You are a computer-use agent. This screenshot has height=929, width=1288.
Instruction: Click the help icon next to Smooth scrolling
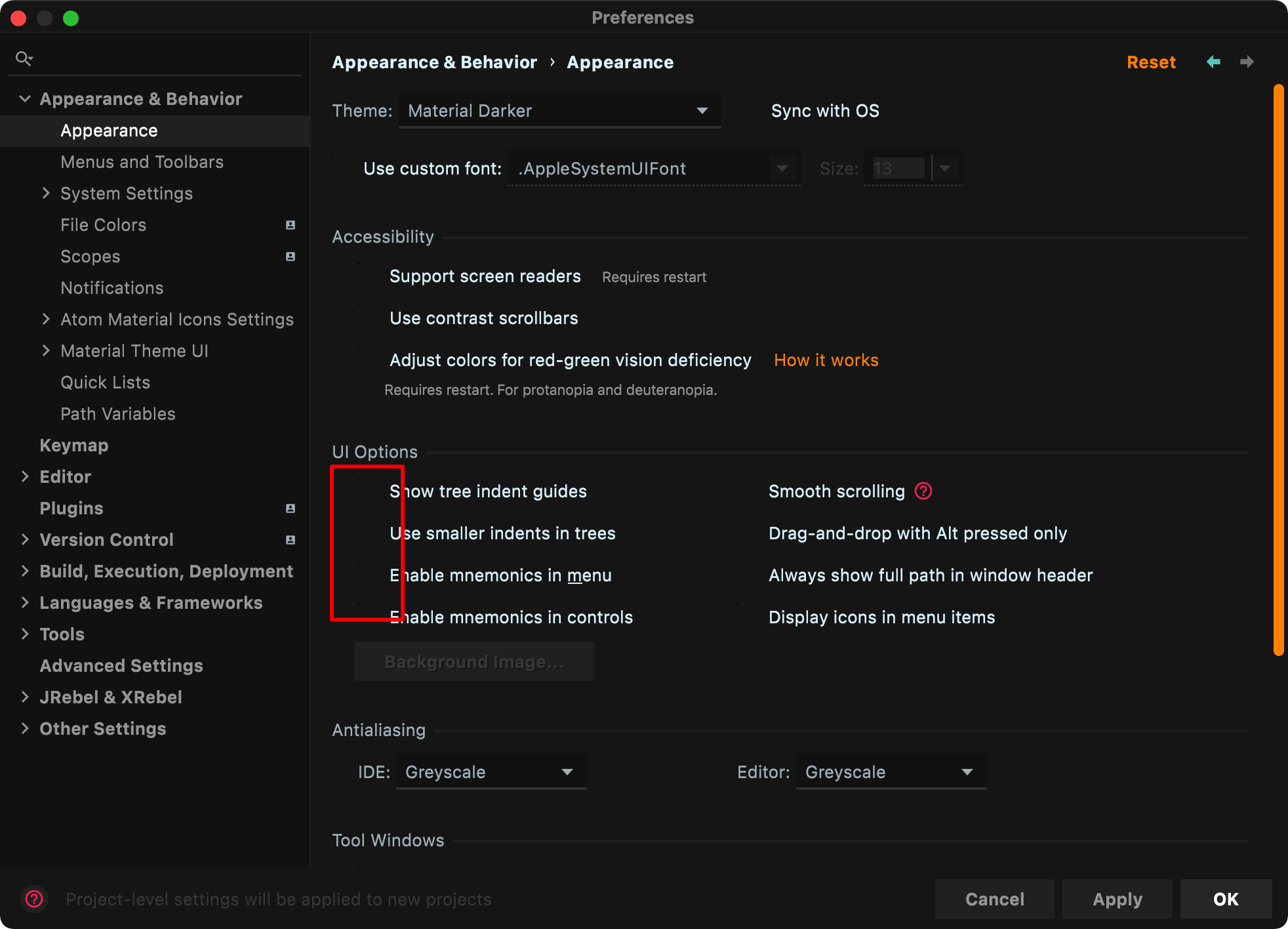pyautogui.click(x=922, y=490)
